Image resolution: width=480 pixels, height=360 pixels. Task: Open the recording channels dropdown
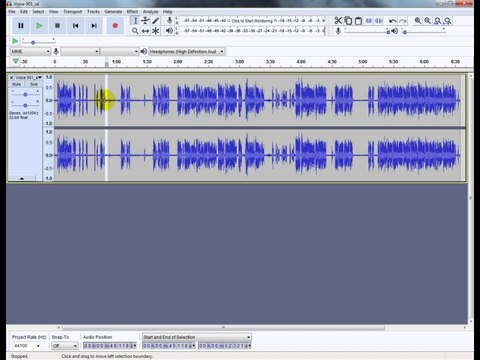119,51
